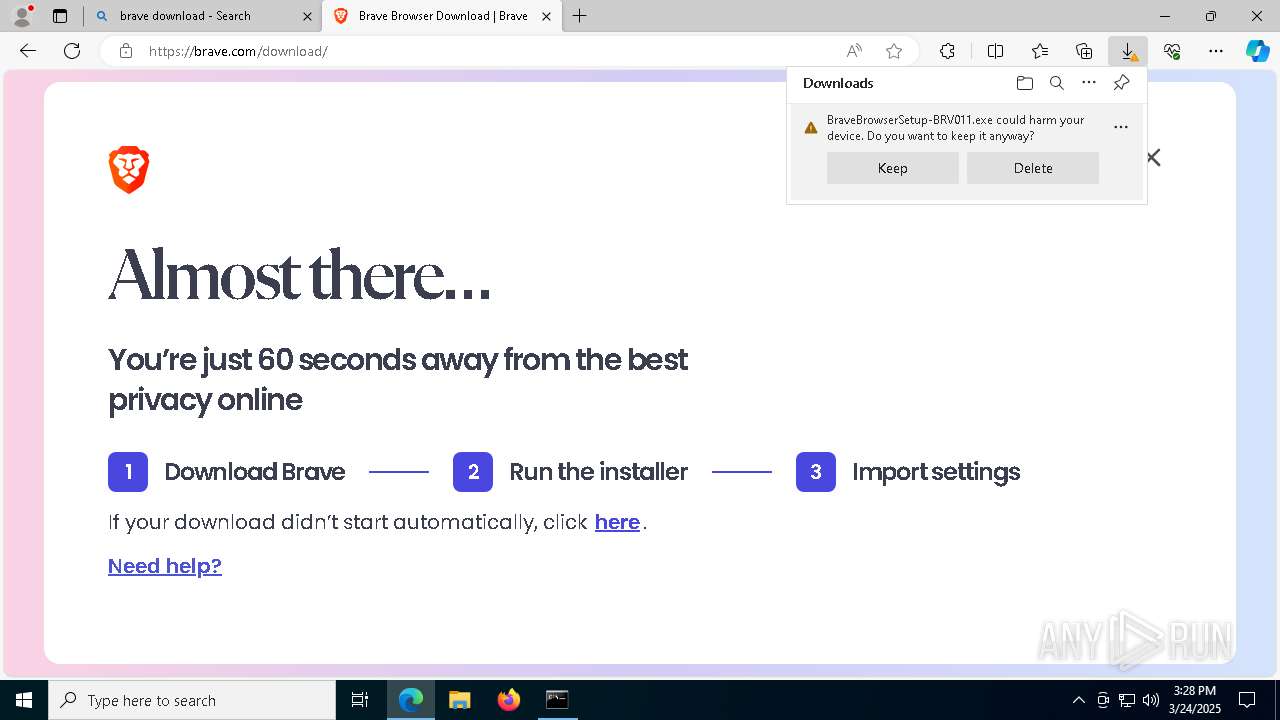
Task: Open Collections icon
Action: [1084, 51]
